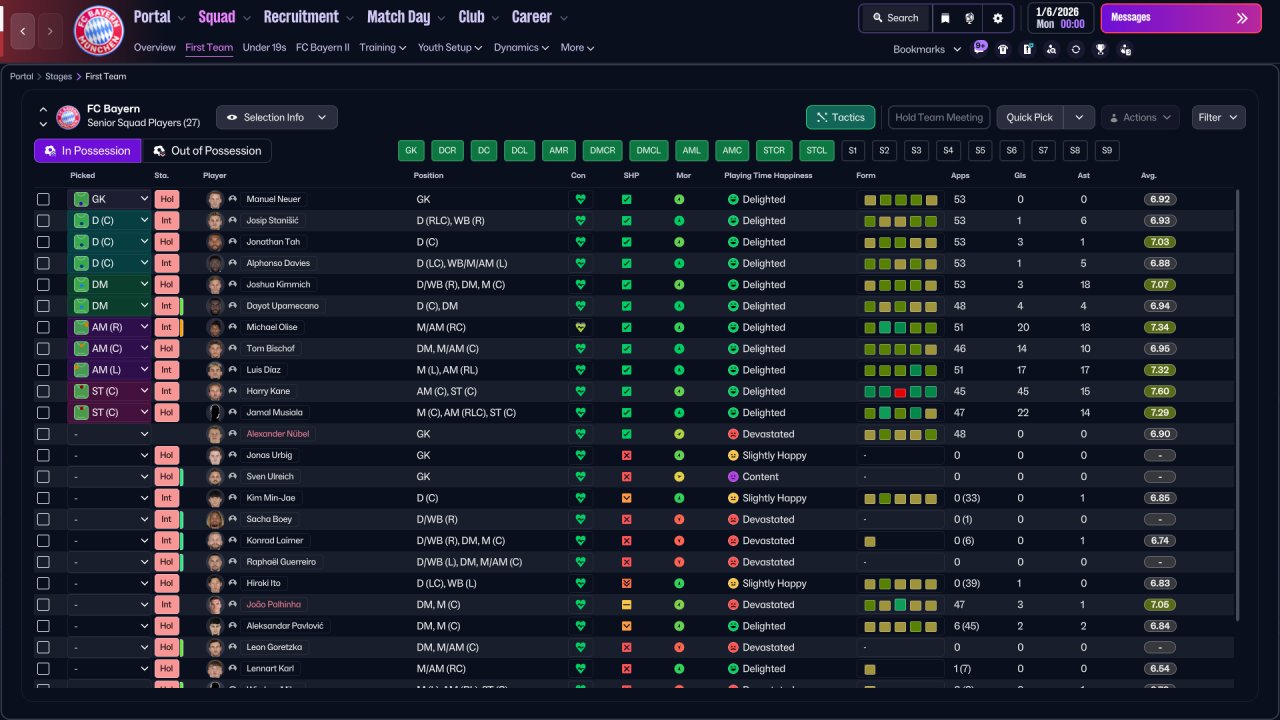
Task: Open picked position dropdown for Alexander Nübel
Action: coord(109,434)
